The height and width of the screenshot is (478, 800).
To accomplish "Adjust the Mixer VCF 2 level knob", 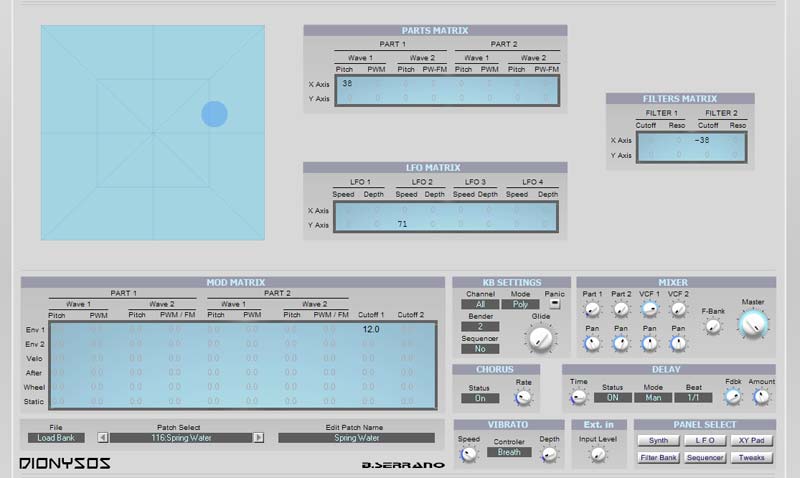I will (x=678, y=309).
